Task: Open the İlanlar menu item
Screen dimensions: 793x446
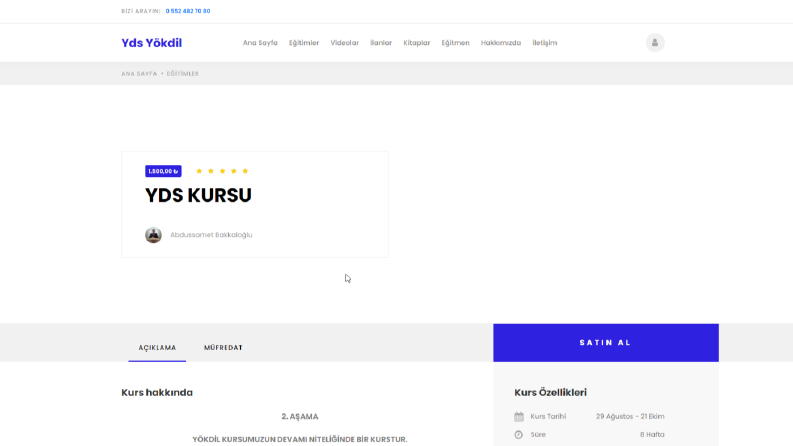Action: 381,43
